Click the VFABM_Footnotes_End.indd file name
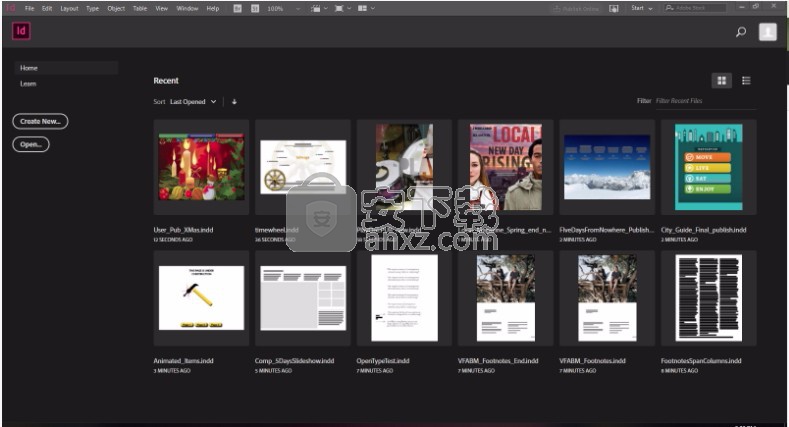Screen dimensions: 789x427 click(498, 361)
